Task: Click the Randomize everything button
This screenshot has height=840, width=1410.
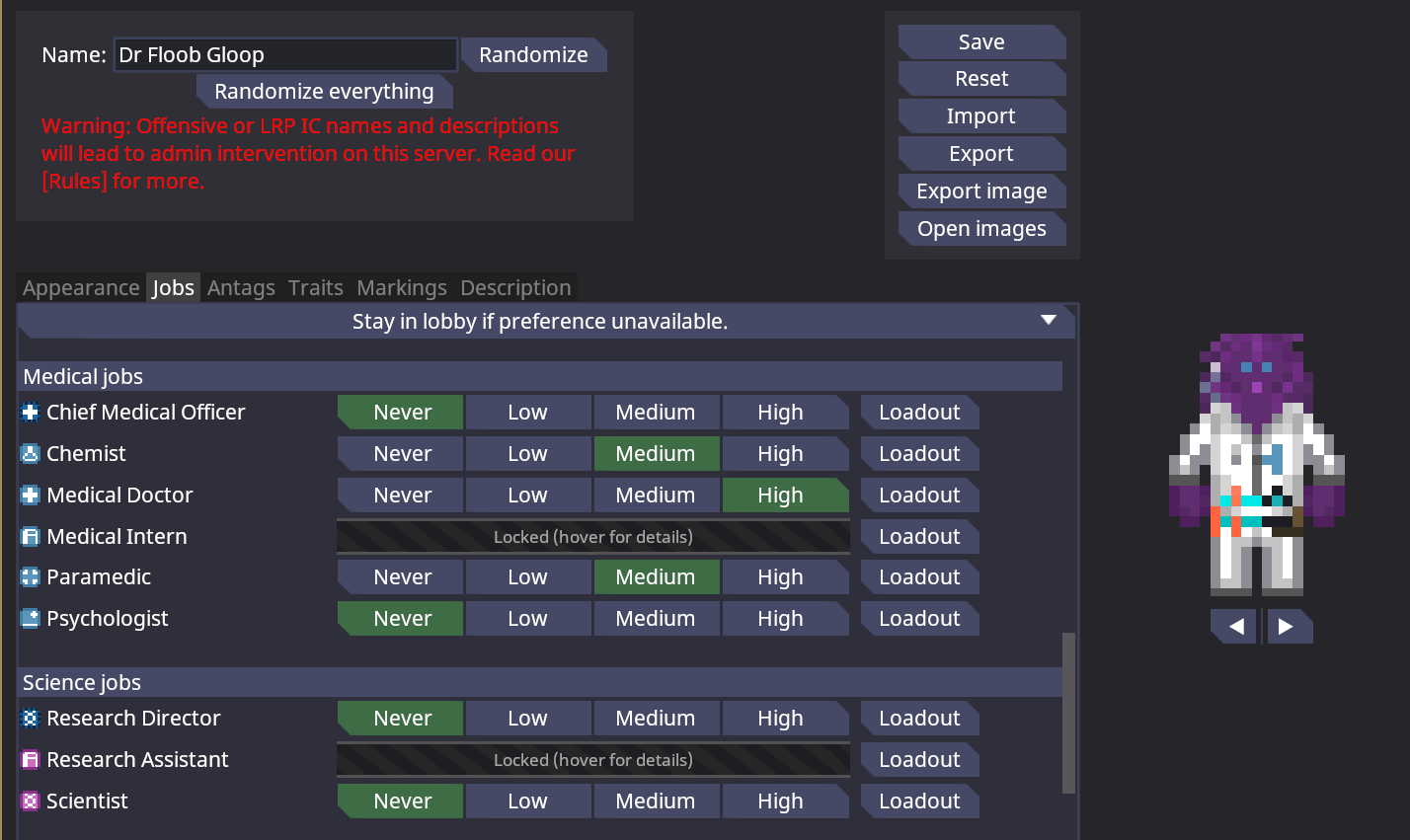Action: pos(324,92)
